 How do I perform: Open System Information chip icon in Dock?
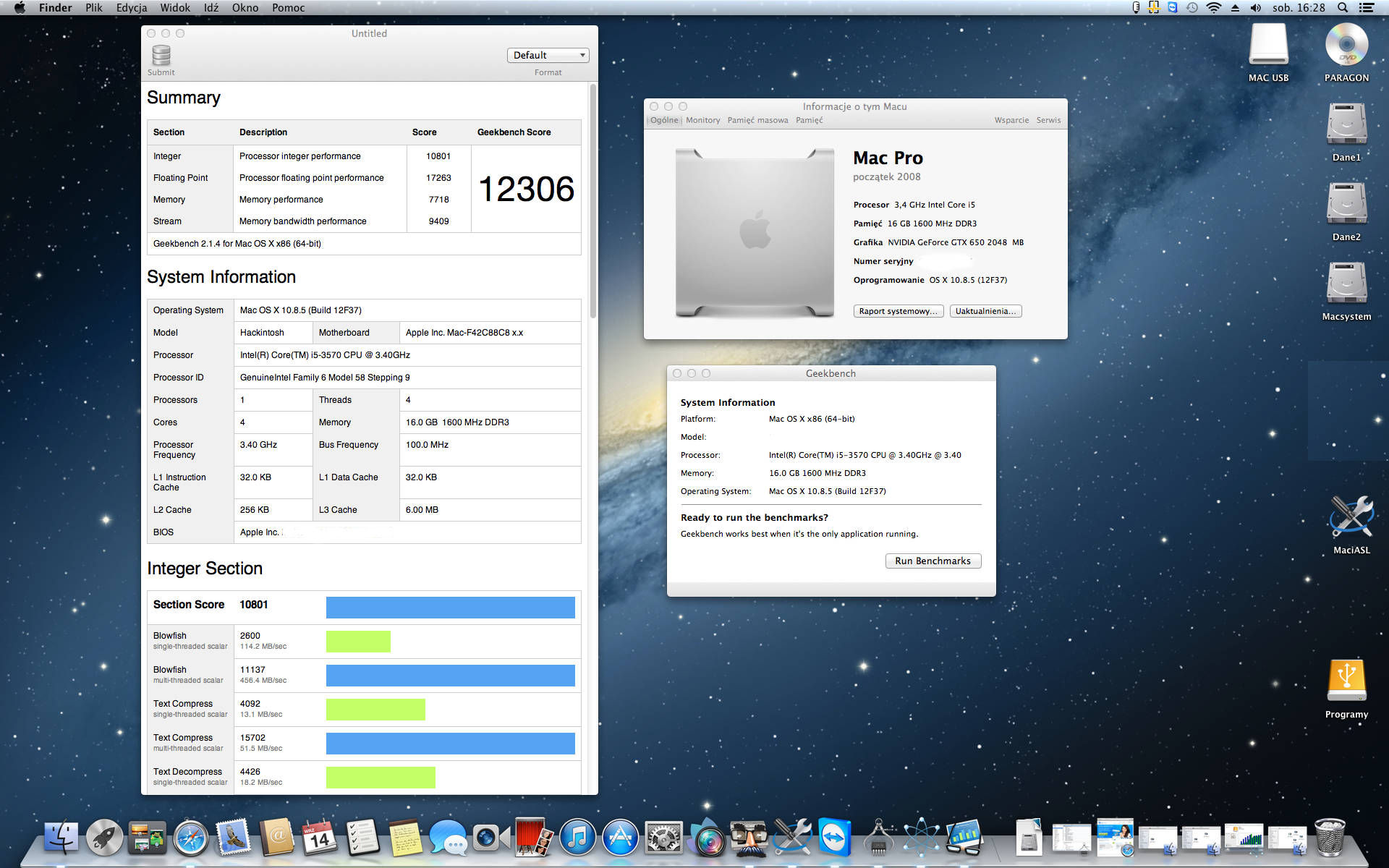tap(878, 838)
